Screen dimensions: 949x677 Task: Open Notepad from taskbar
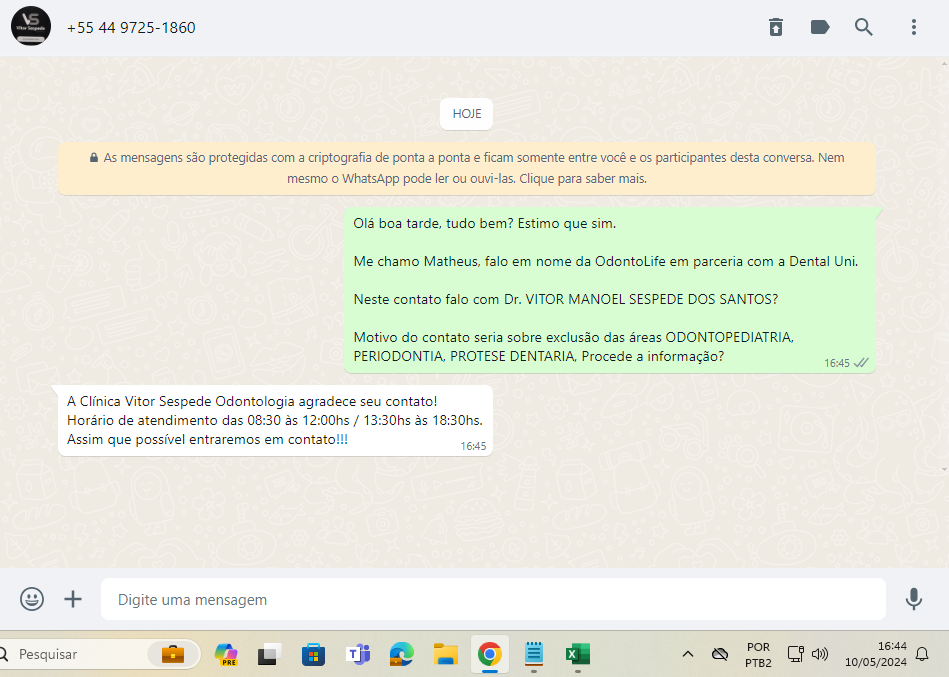(534, 654)
